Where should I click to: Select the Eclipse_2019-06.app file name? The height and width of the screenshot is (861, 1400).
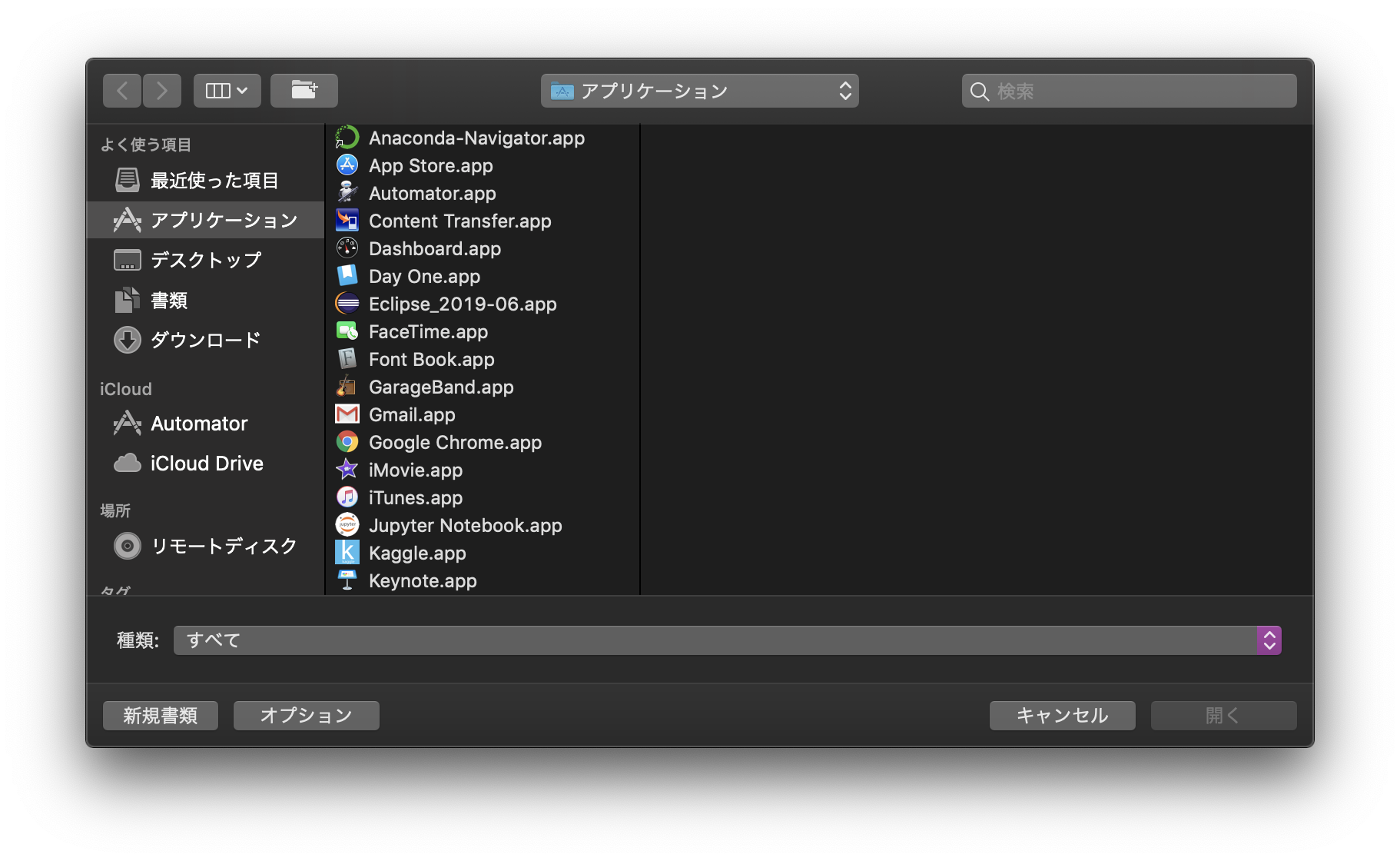(463, 304)
